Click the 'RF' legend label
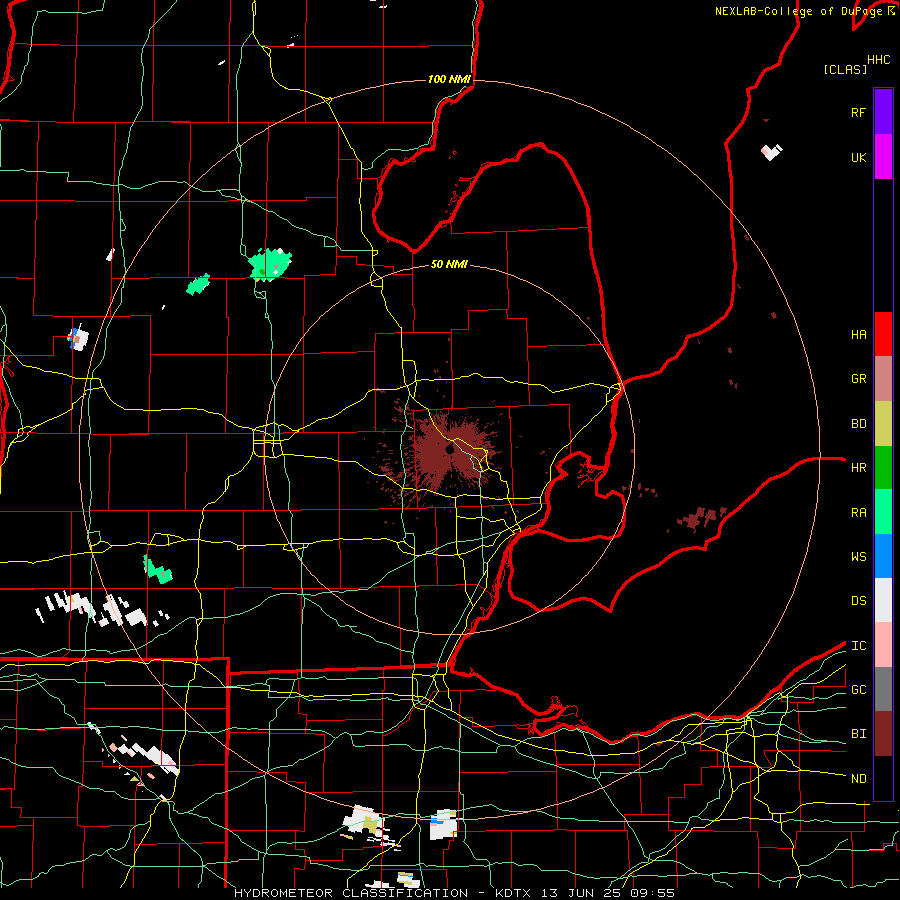 click(858, 112)
